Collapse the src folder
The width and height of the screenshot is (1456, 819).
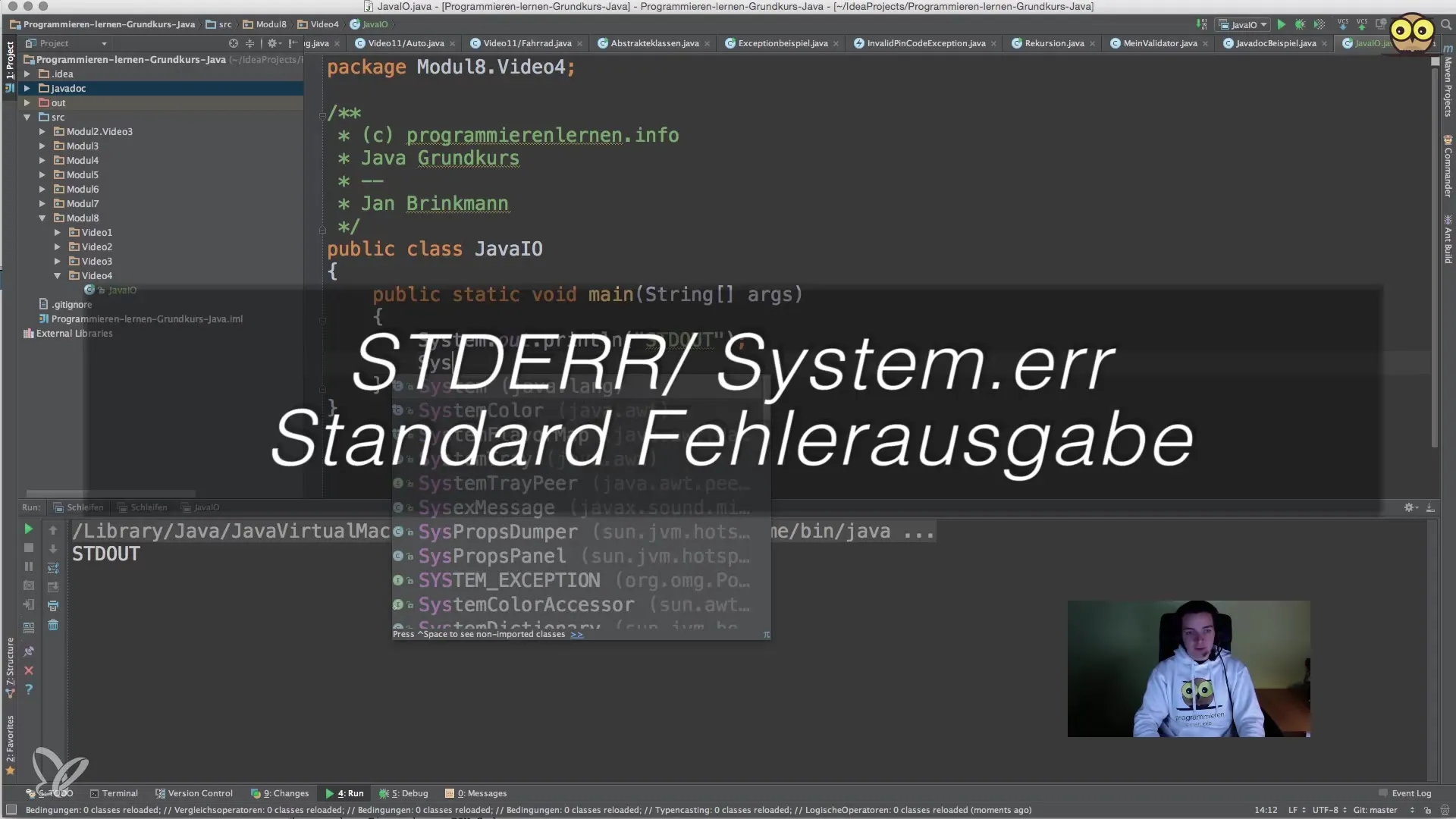27,118
